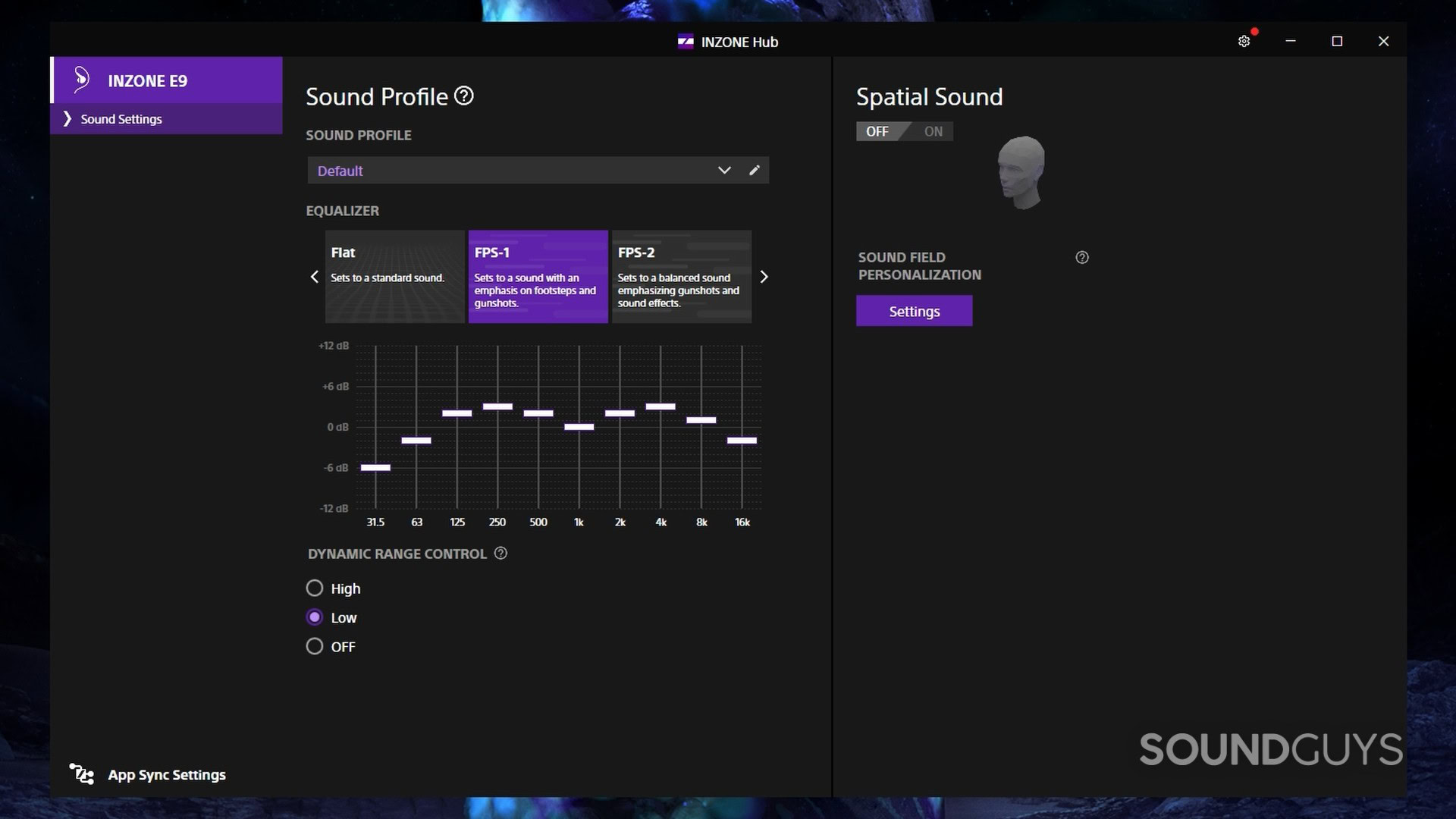Click the '-12 dB' axis label
The image size is (1456, 819).
[334, 509]
